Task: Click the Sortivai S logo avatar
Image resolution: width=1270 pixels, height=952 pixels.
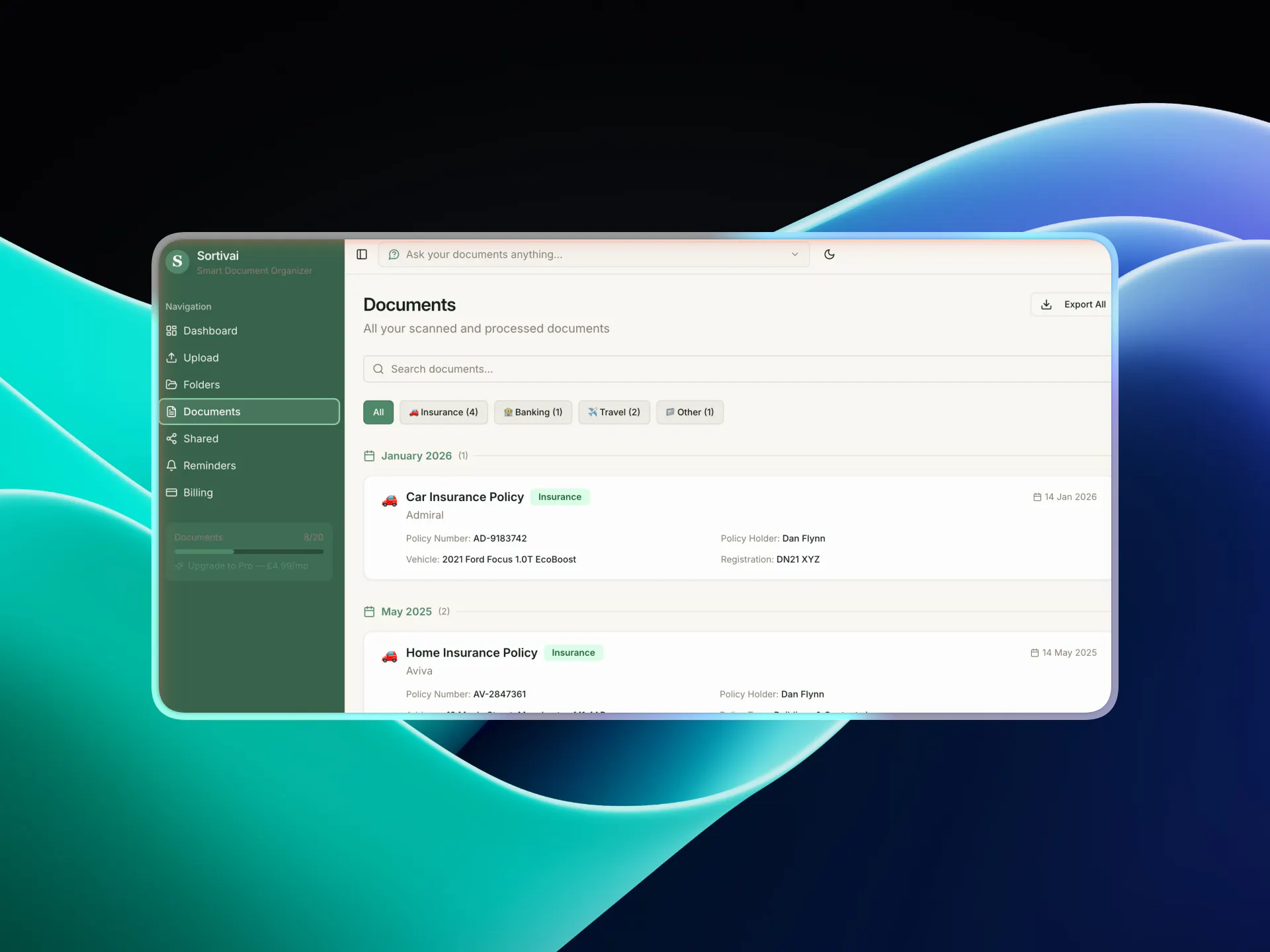Action: 177,261
